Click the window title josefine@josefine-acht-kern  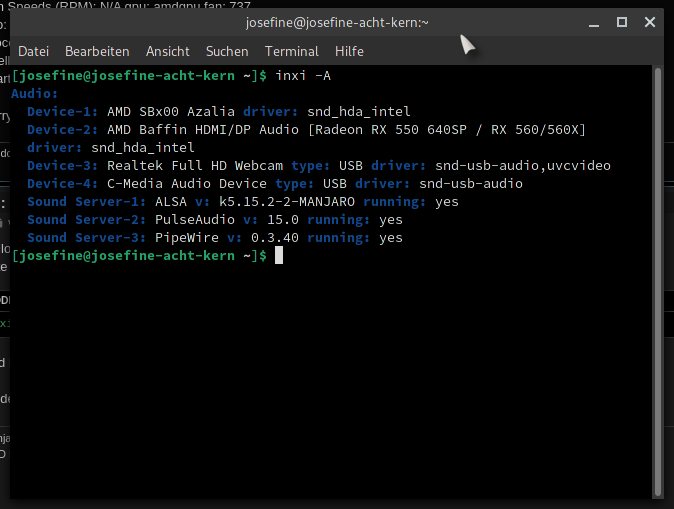pos(337,22)
